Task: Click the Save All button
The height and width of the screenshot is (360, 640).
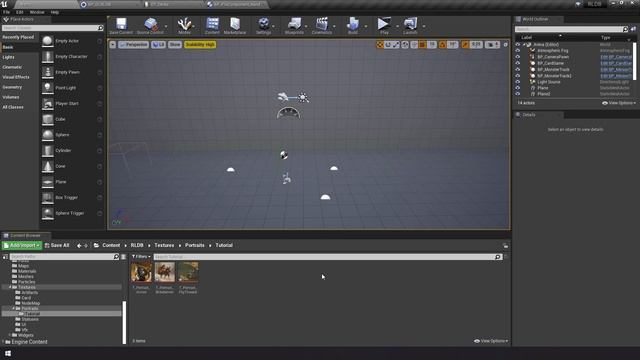Action: pos(57,245)
